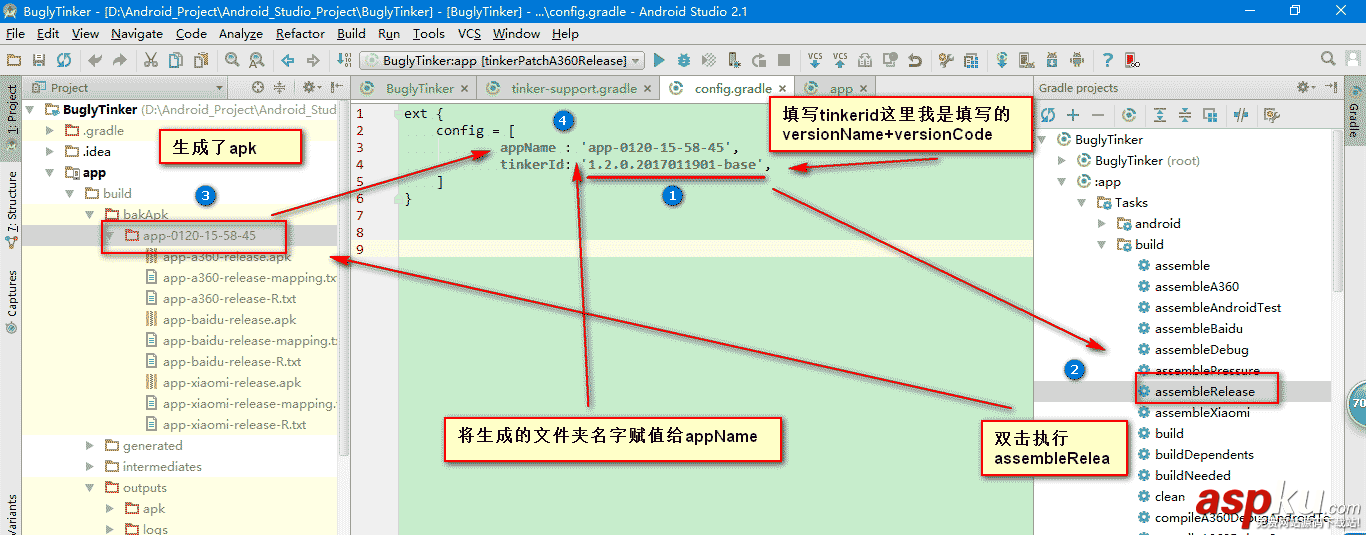Viewport: 1366px width, 535px height.
Task: Switch to the app editor tab
Action: (x=833, y=88)
